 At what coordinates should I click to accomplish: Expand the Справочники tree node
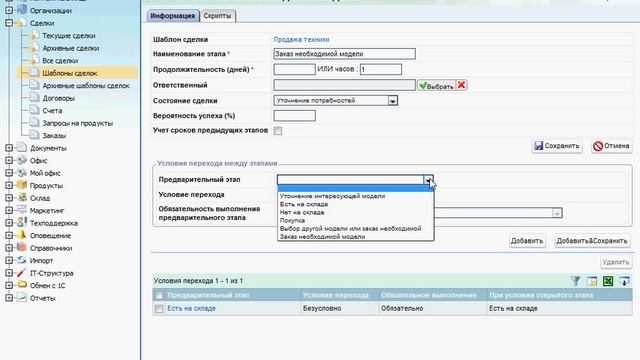coord(9,248)
